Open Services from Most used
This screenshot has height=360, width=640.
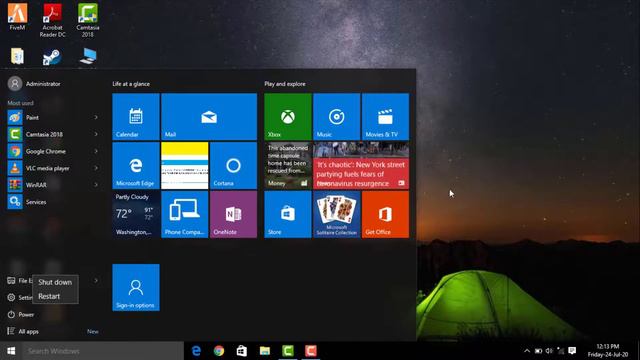coord(53,202)
